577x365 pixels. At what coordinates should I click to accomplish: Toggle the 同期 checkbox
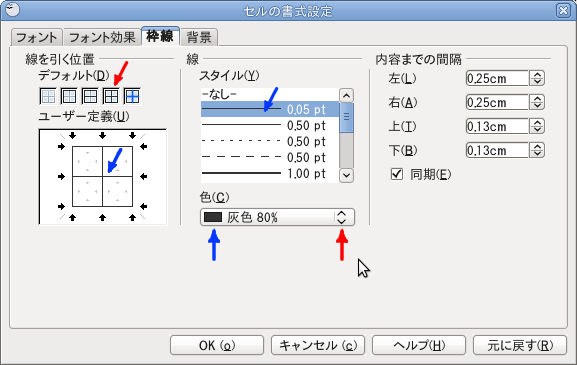pos(397,174)
